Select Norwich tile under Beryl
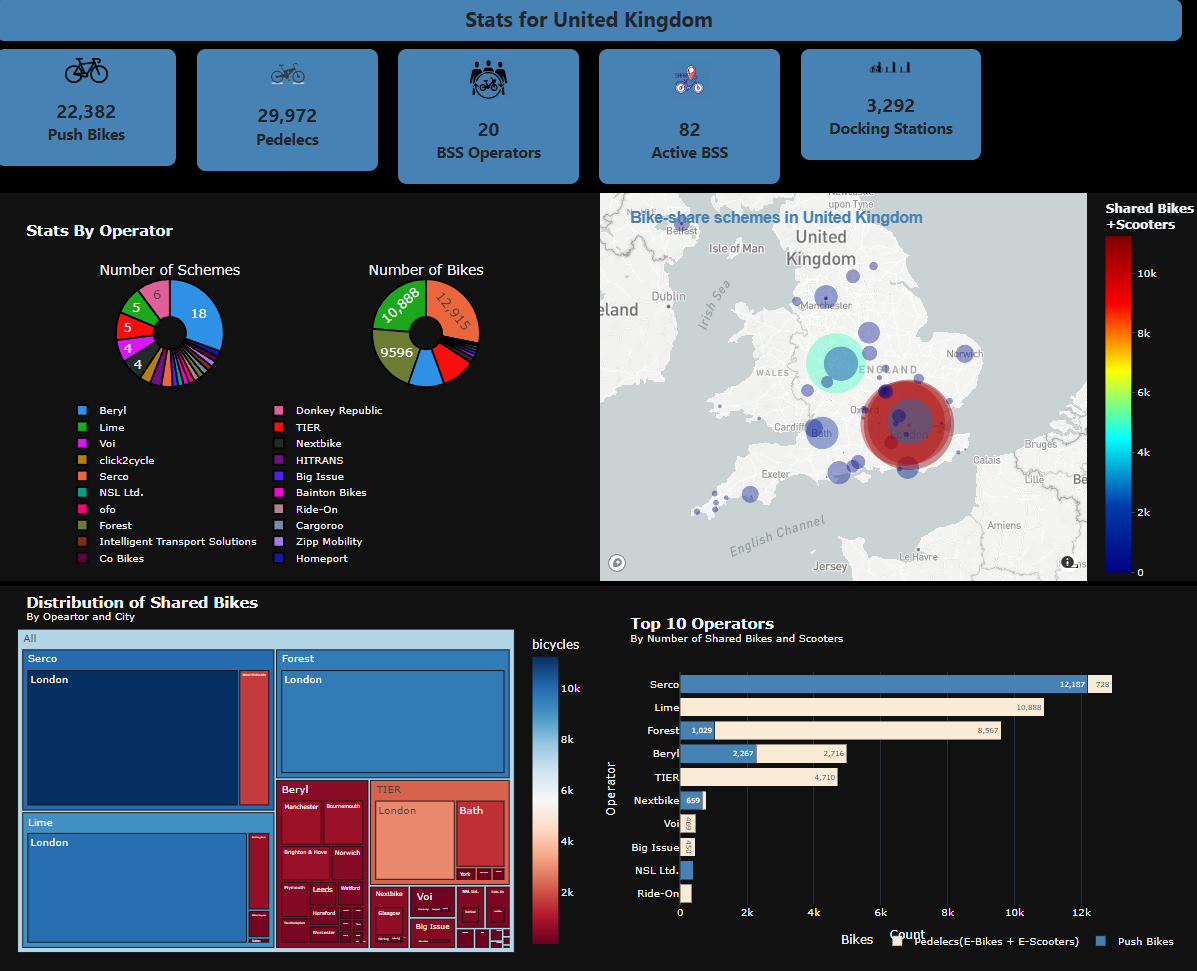Viewport: 1197px width, 971px height. [x=347, y=863]
